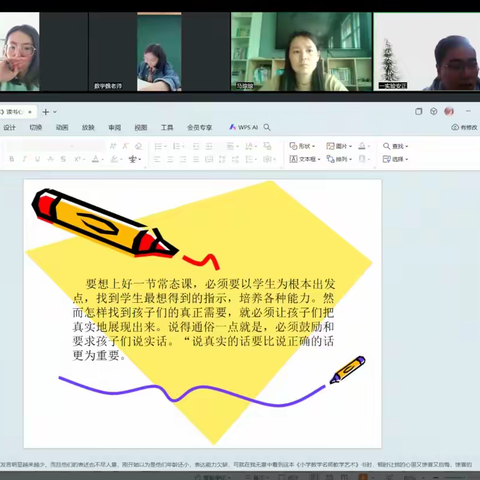Image resolution: width=480 pixels, height=480 pixels.
Task: Click the font color A icon
Action: [x=95, y=159]
